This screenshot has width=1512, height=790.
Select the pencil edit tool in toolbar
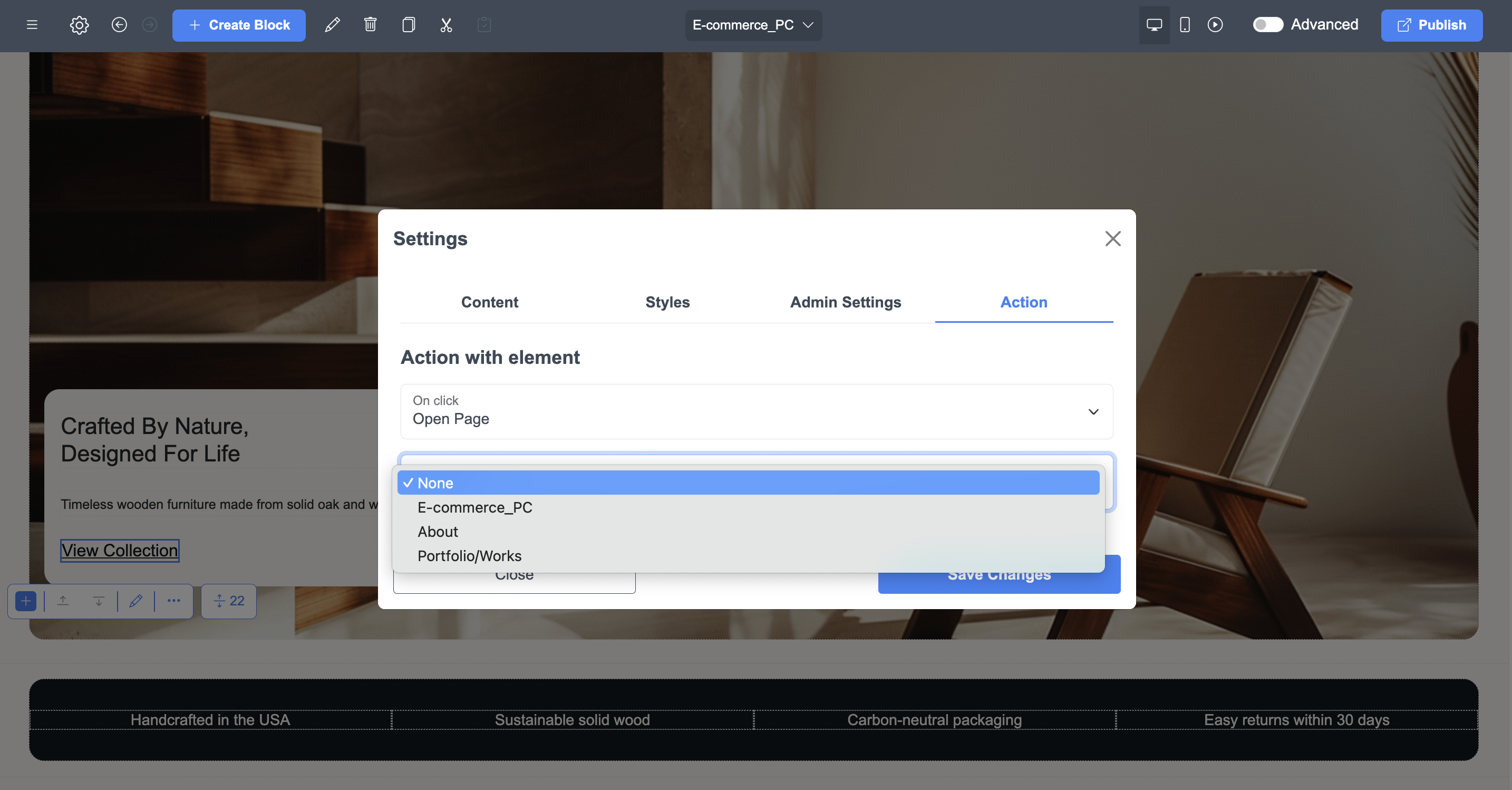coord(332,25)
